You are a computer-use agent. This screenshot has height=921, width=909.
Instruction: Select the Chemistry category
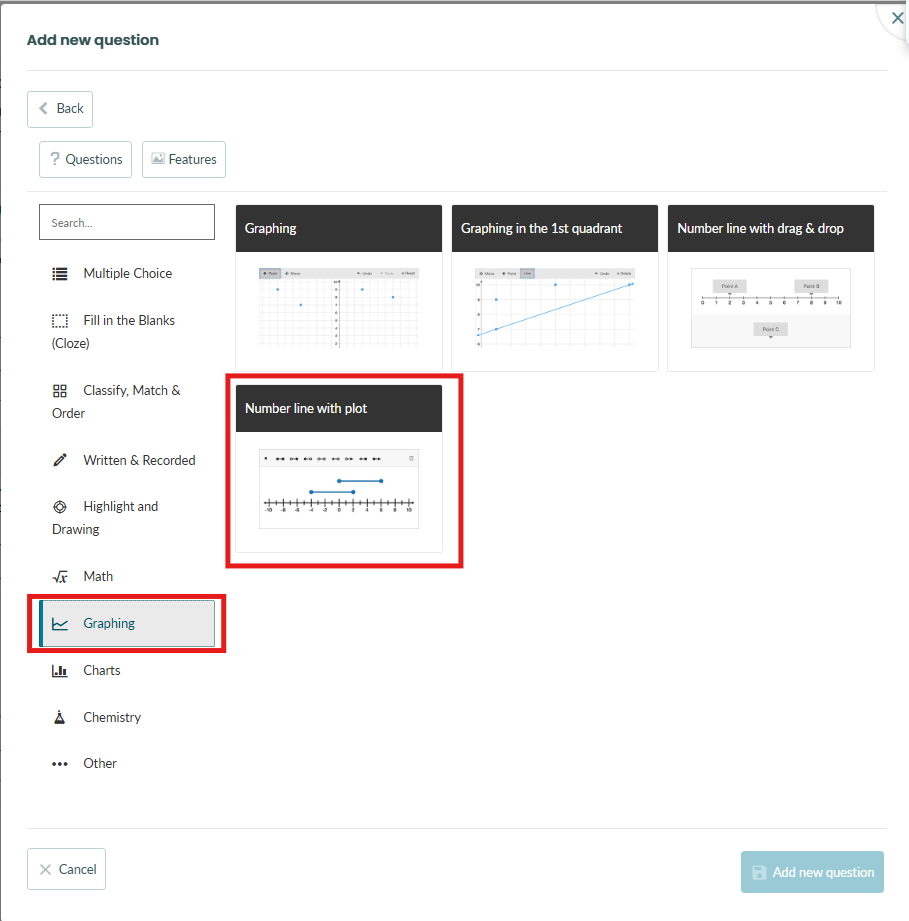pos(127,717)
